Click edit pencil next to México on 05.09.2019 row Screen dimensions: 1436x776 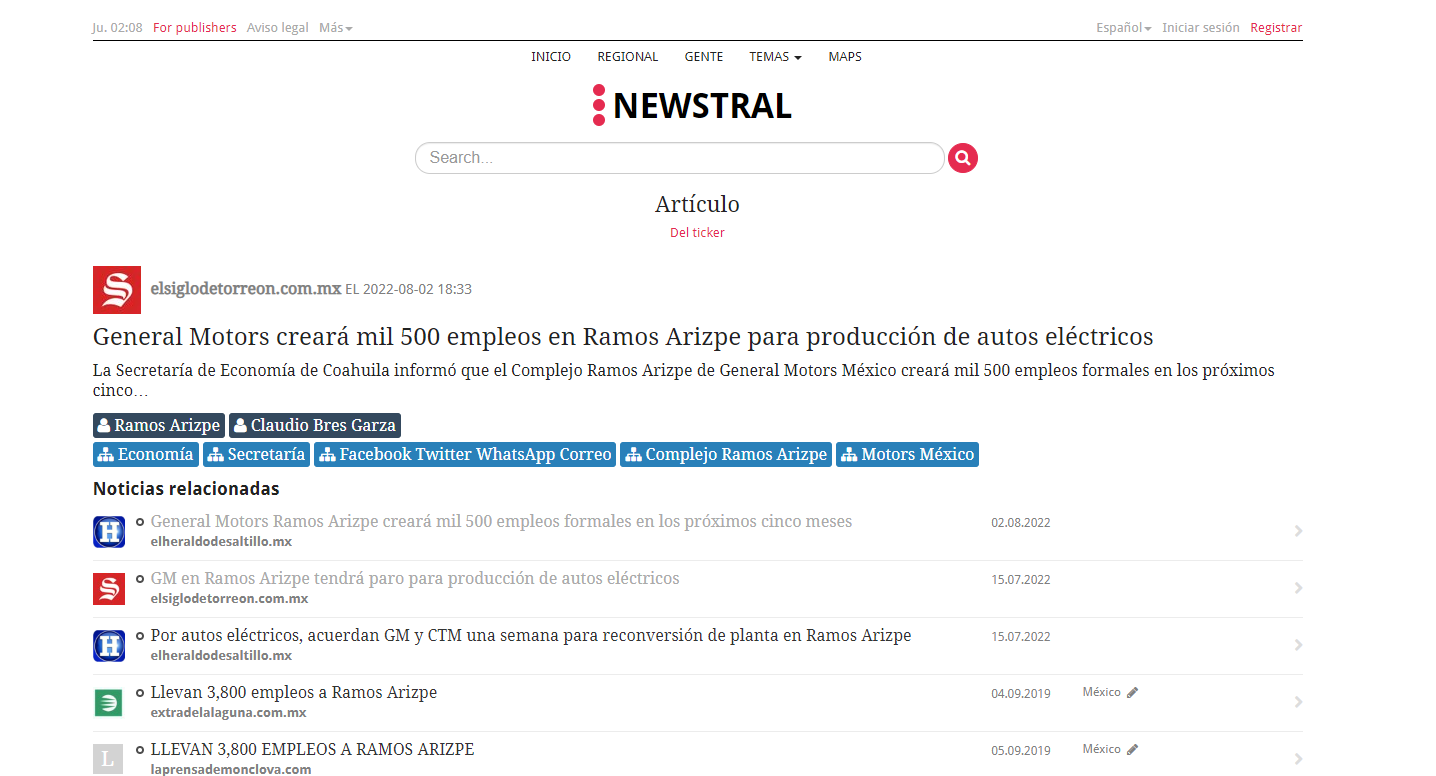click(1132, 749)
